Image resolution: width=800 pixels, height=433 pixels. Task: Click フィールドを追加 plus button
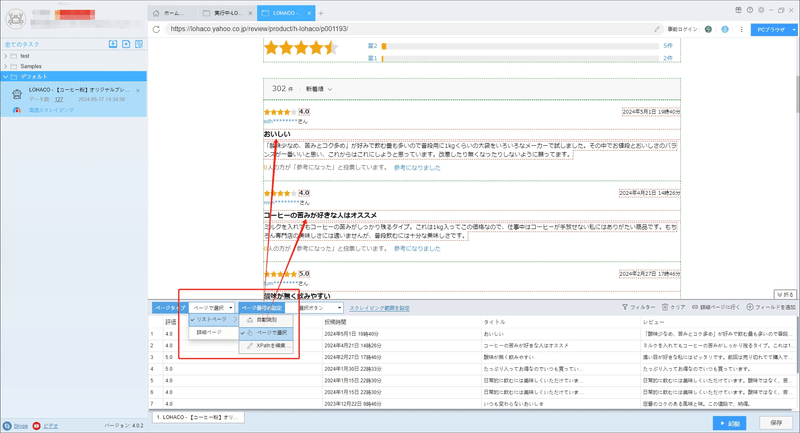[x=771, y=307]
